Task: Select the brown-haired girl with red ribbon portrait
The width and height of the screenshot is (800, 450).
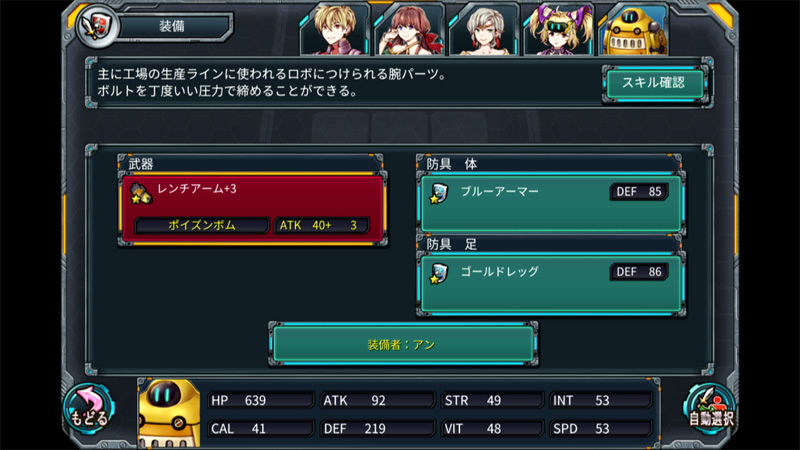Action: 410,29
